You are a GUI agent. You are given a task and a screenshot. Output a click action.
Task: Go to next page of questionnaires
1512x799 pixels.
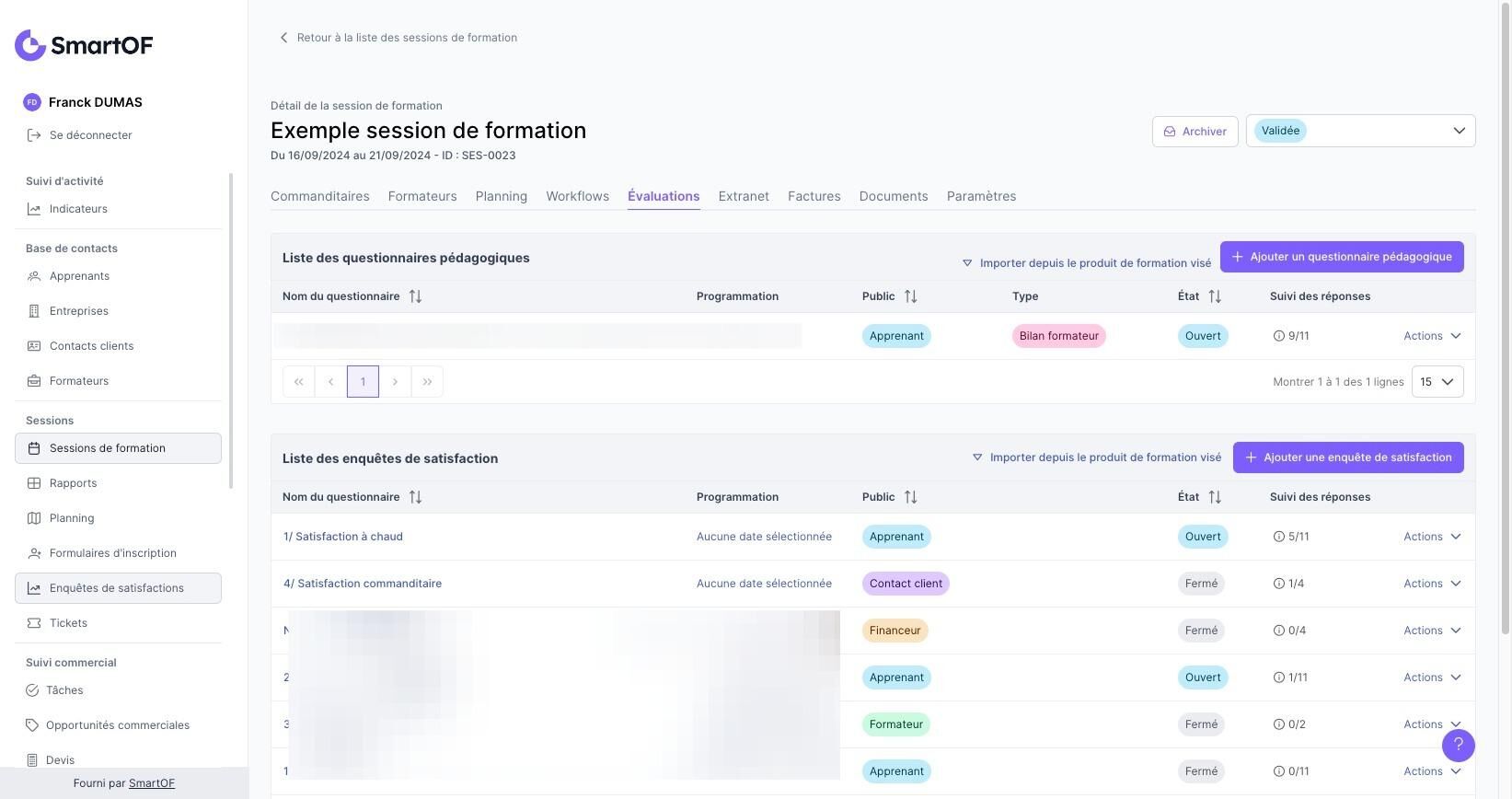click(x=395, y=382)
